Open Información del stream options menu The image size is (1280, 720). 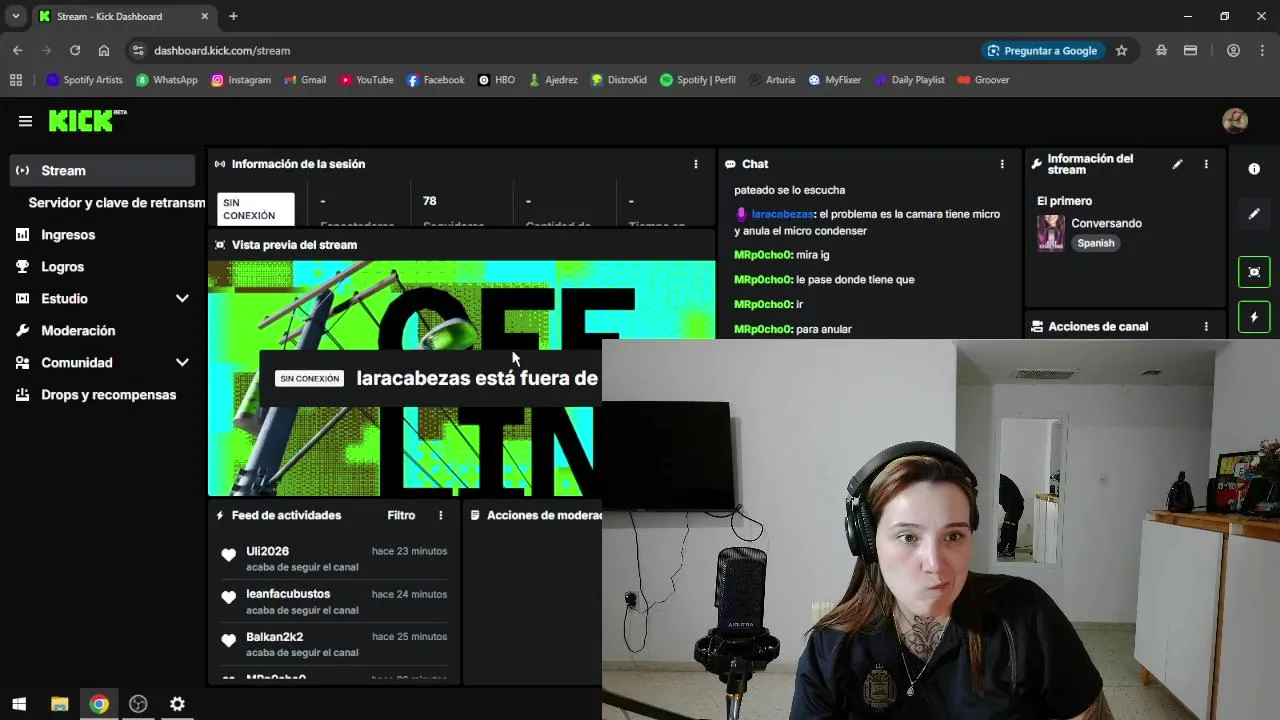pyautogui.click(x=1206, y=164)
